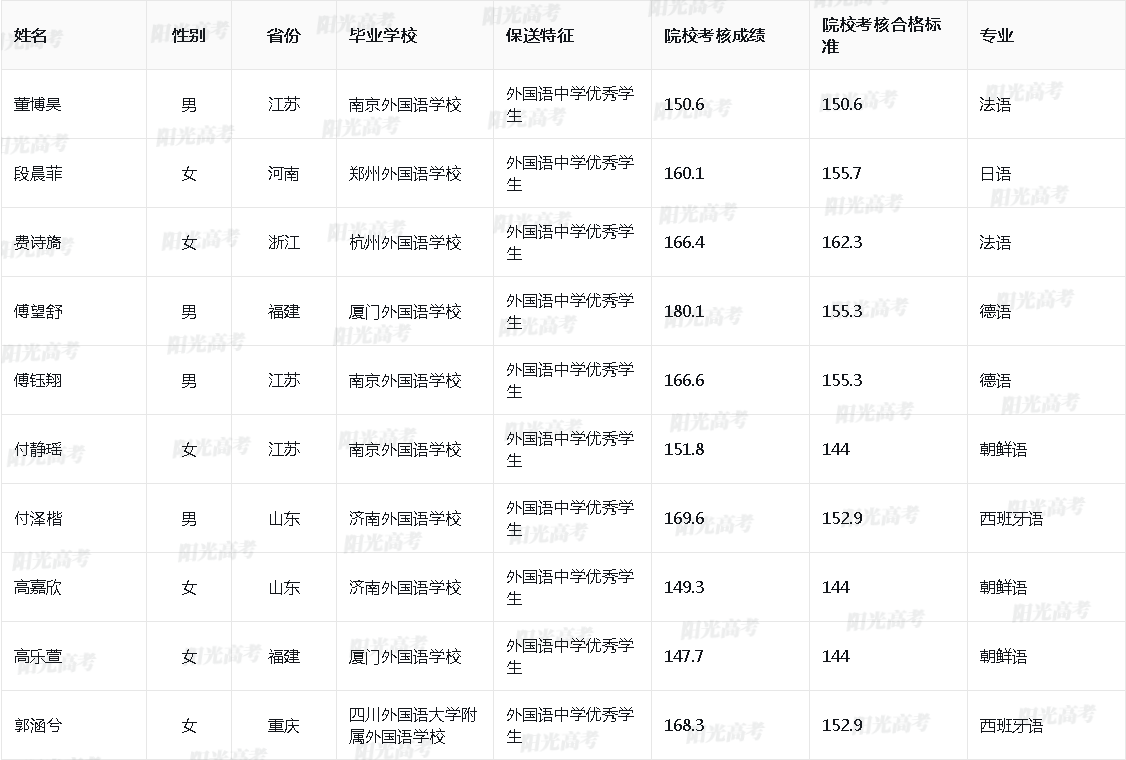This screenshot has width=1126, height=760.
Task: Click 法语 in 董博昊 row
Action: tap(995, 104)
